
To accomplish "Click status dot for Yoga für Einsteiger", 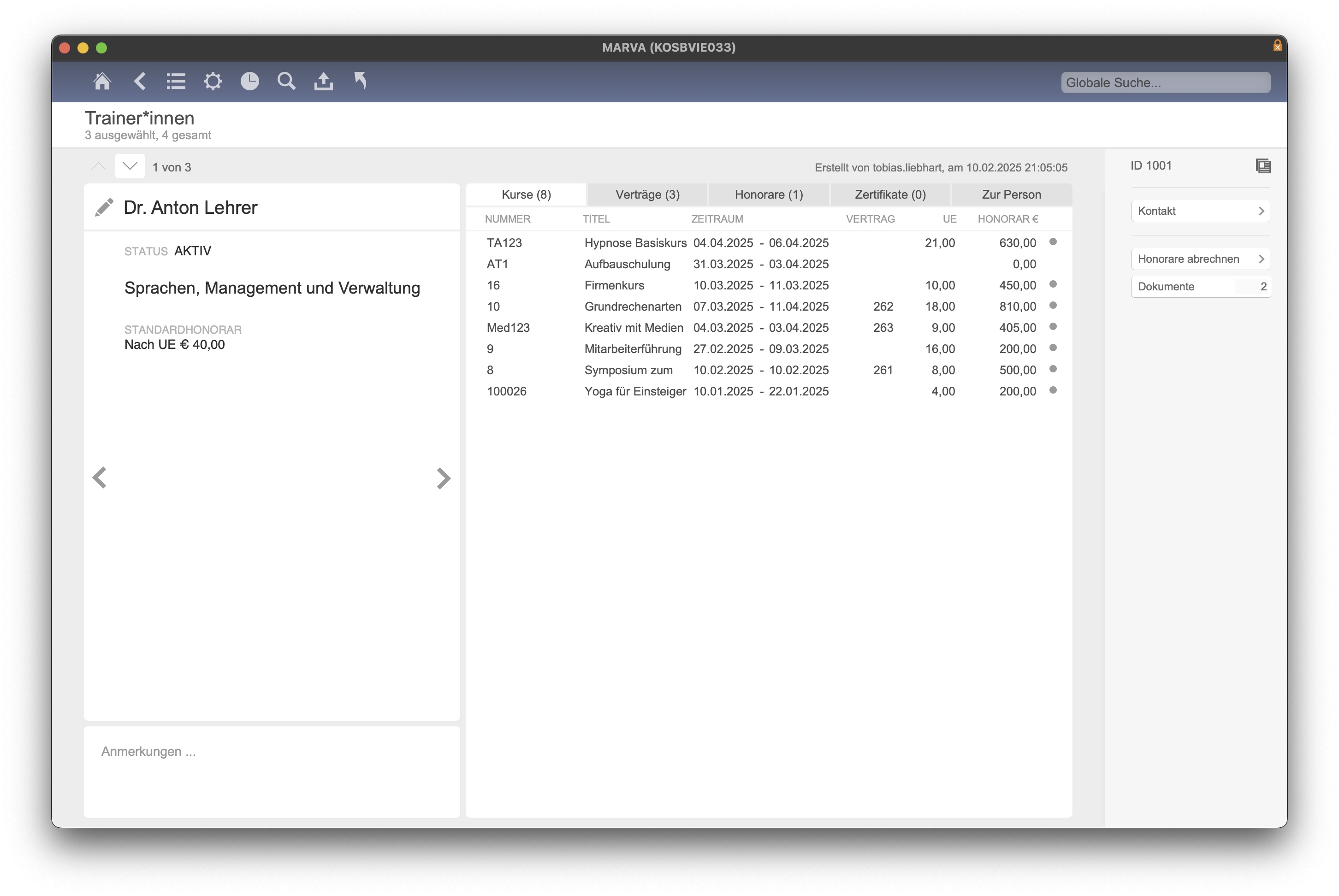I will (x=1053, y=390).
